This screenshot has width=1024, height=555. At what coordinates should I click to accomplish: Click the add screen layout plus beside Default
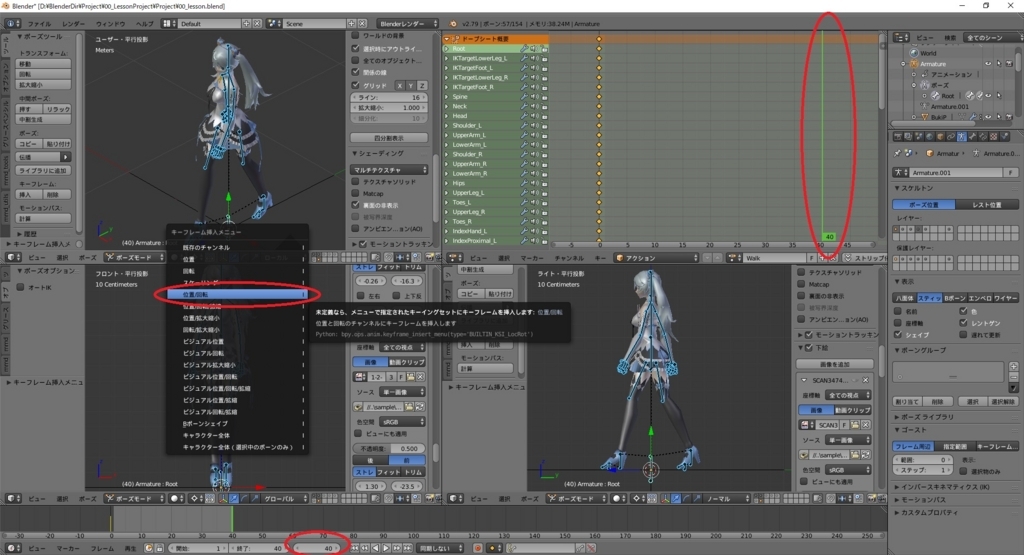click(x=246, y=24)
